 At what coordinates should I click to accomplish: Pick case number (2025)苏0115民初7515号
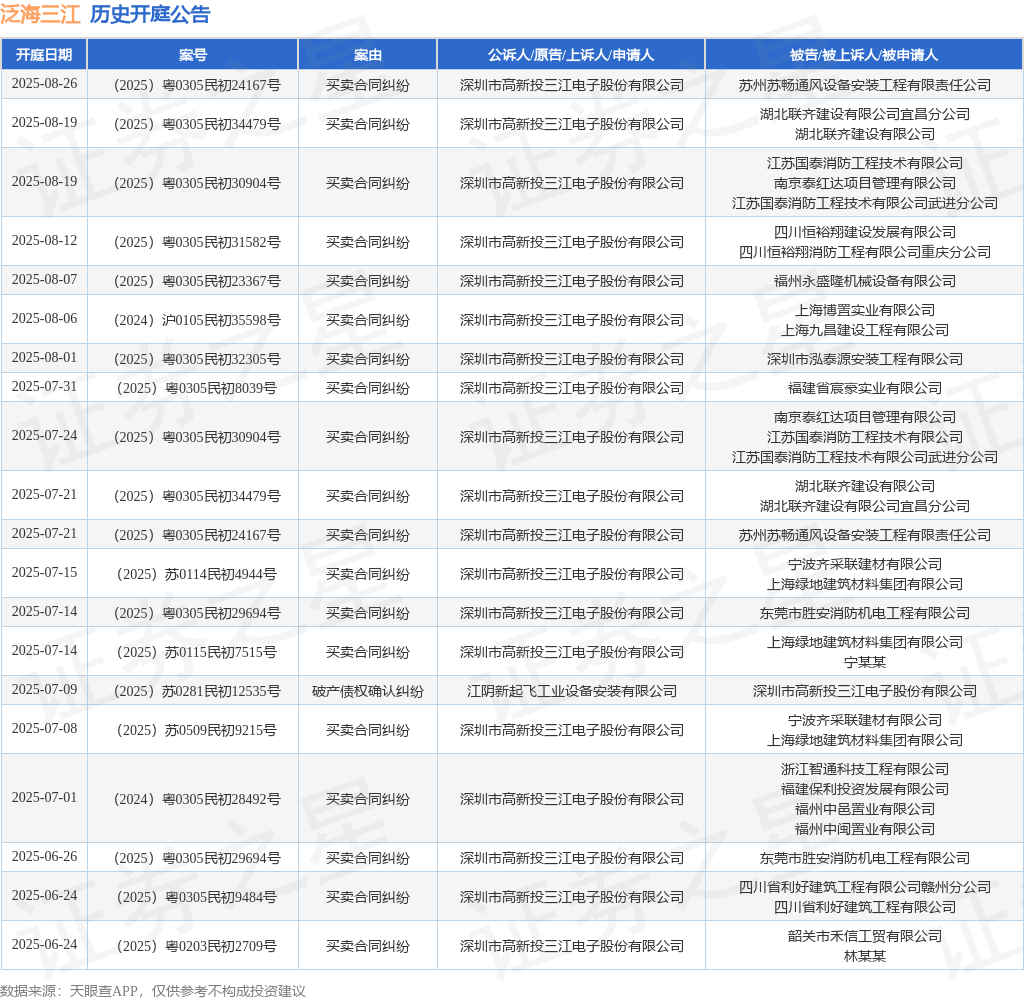[197, 652]
